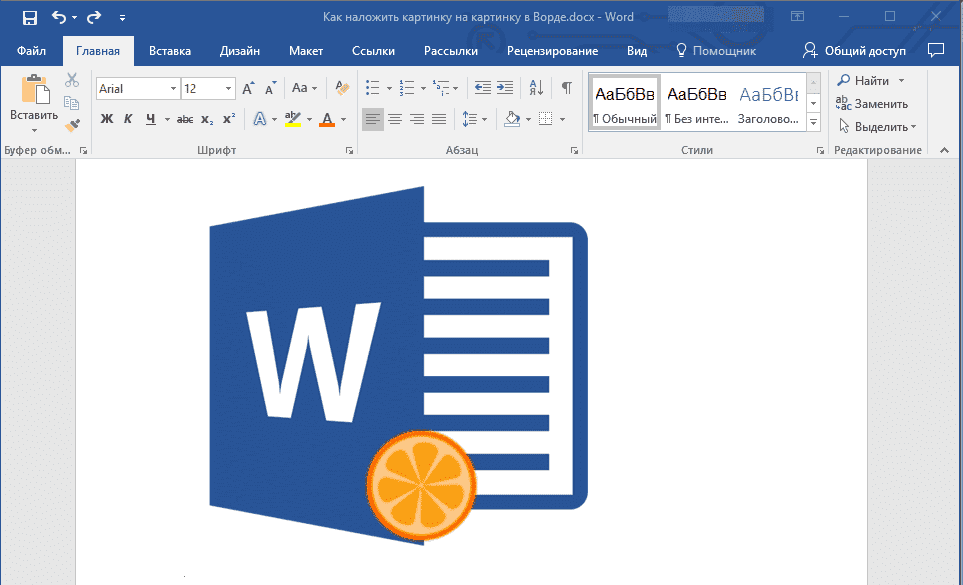This screenshot has width=963, height=585.
Task: Apply center paragraph alignment
Action: pyautogui.click(x=394, y=118)
